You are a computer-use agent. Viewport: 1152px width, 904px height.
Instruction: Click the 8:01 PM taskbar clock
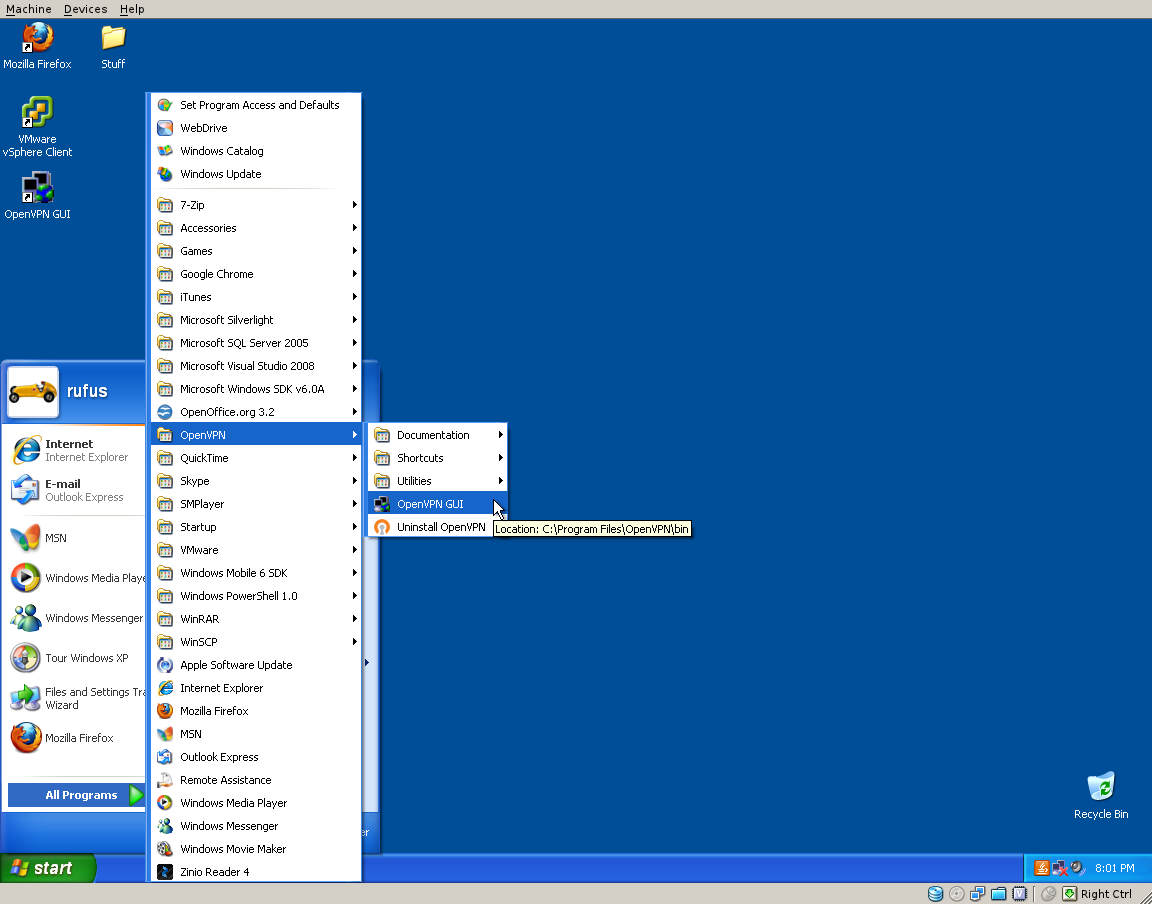[1115, 868]
